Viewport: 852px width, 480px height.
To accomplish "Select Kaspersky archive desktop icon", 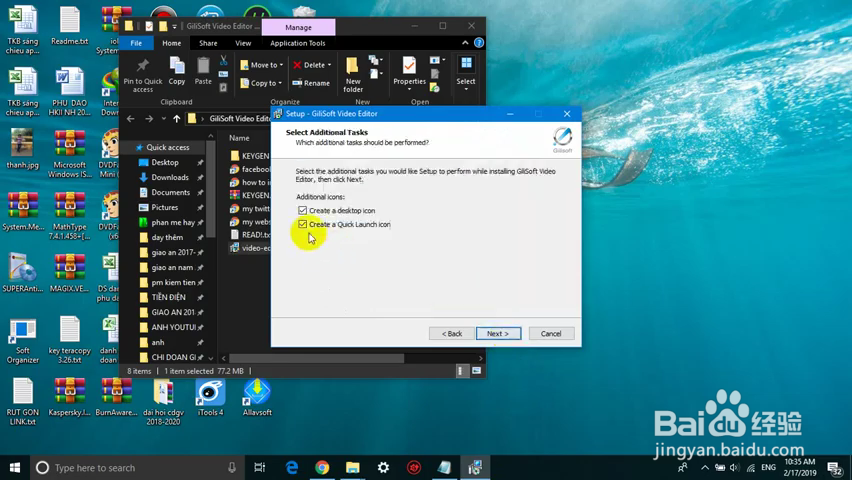I will pos(70,397).
